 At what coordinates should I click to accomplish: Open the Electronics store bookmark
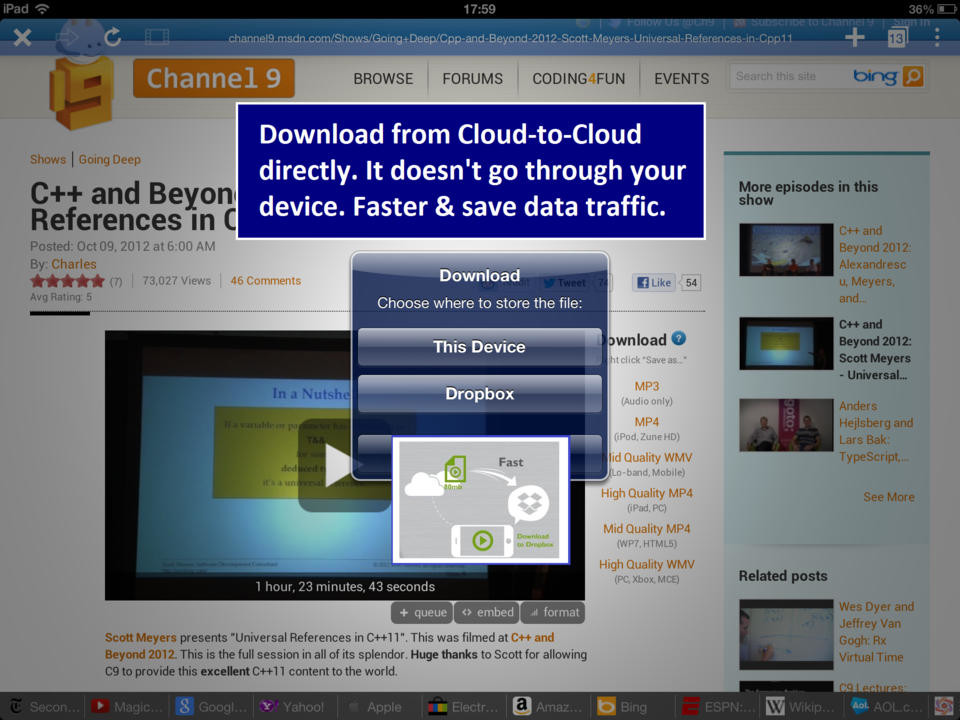coord(463,707)
